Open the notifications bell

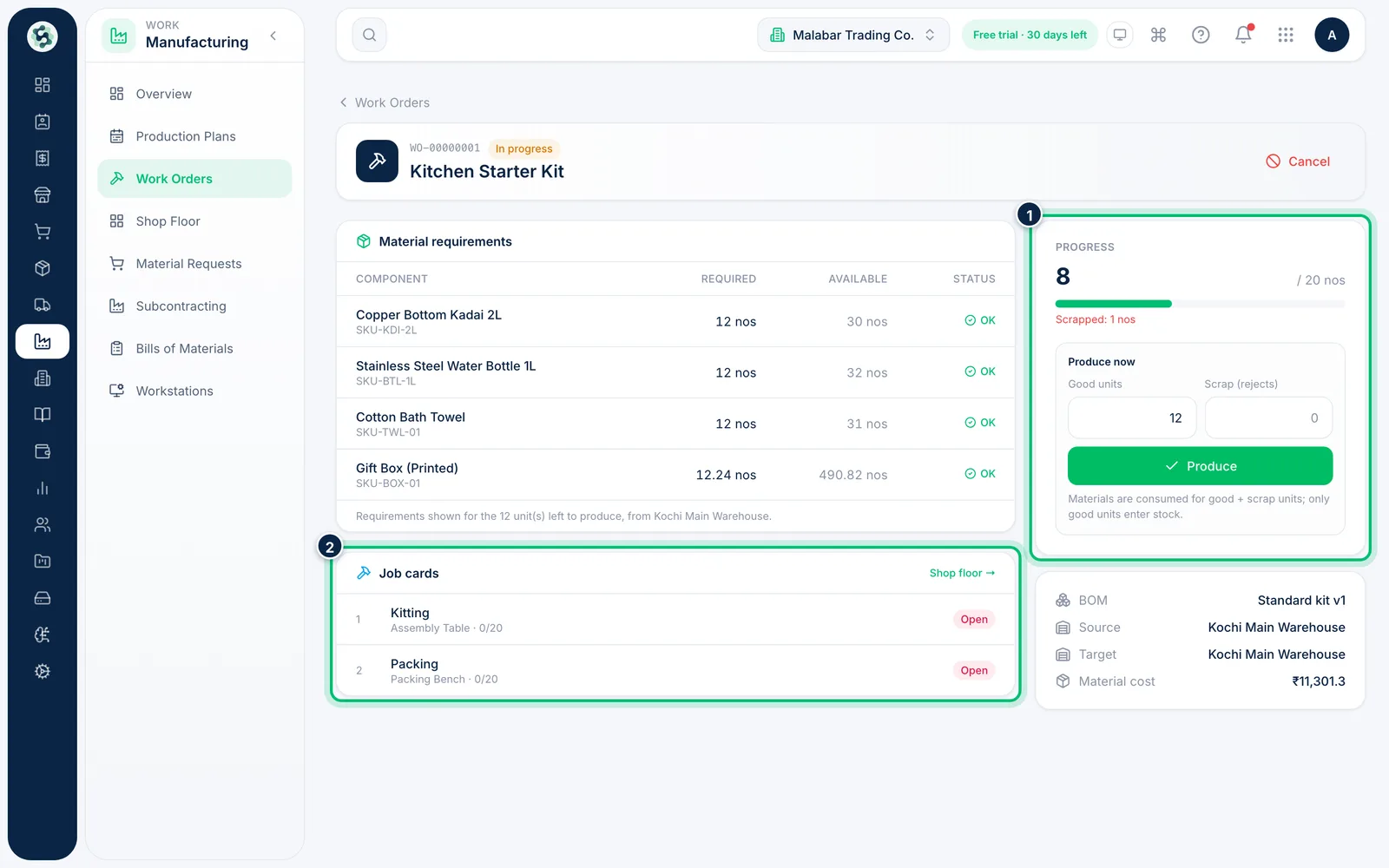(x=1243, y=35)
